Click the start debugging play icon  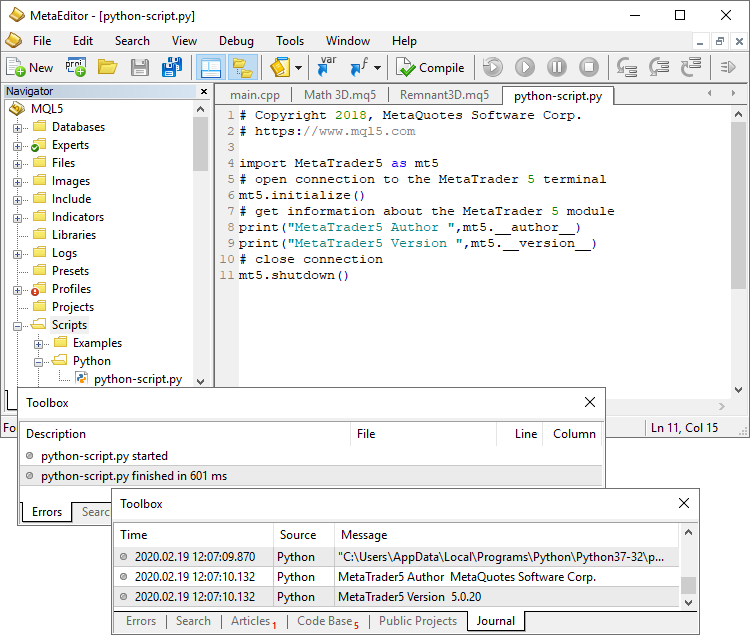(525, 68)
